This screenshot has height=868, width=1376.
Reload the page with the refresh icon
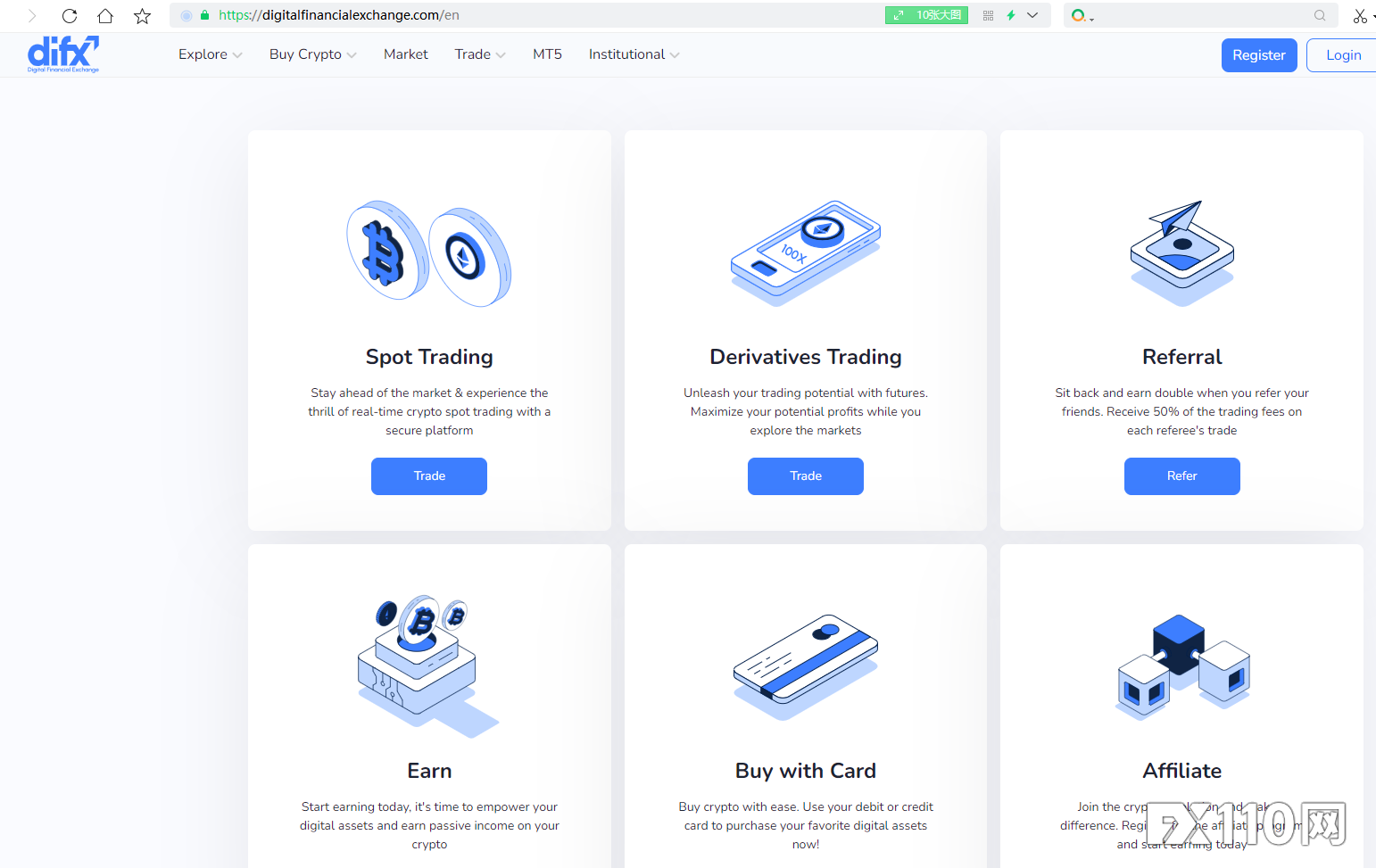pyautogui.click(x=70, y=15)
